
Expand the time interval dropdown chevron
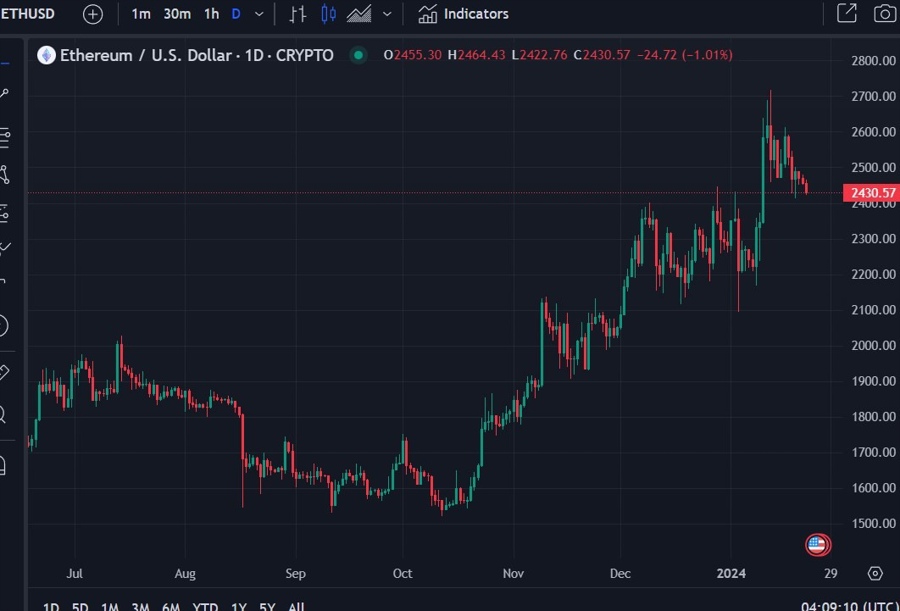click(x=259, y=14)
